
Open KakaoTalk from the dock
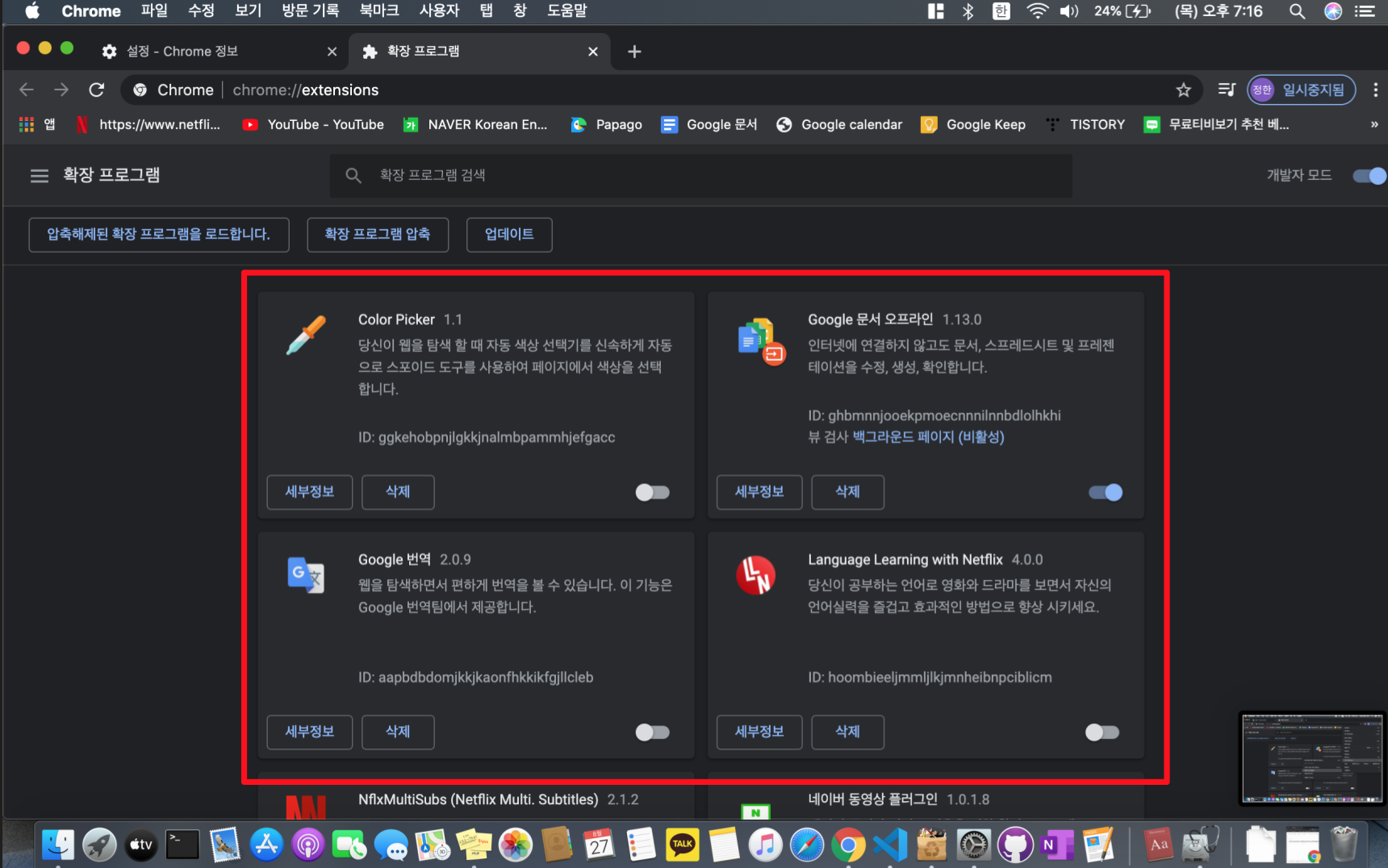point(683,845)
